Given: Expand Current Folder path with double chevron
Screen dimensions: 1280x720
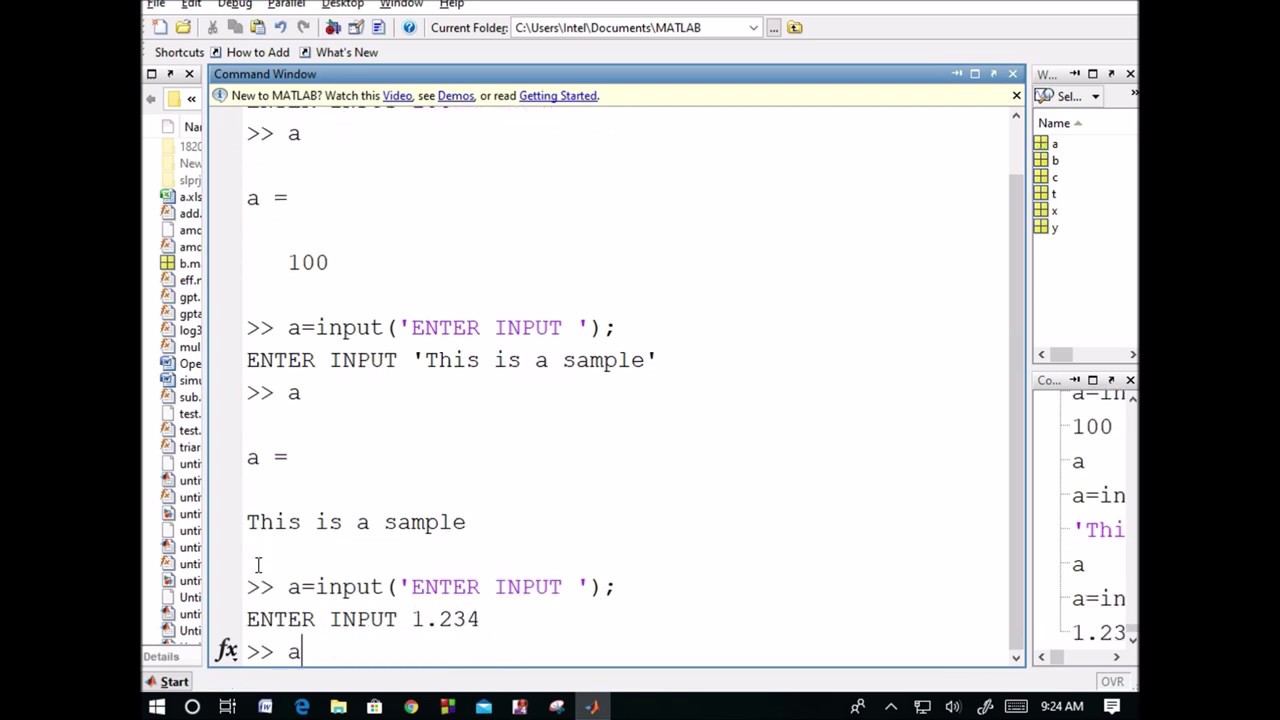Looking at the screenshot, I should pos(191,99).
